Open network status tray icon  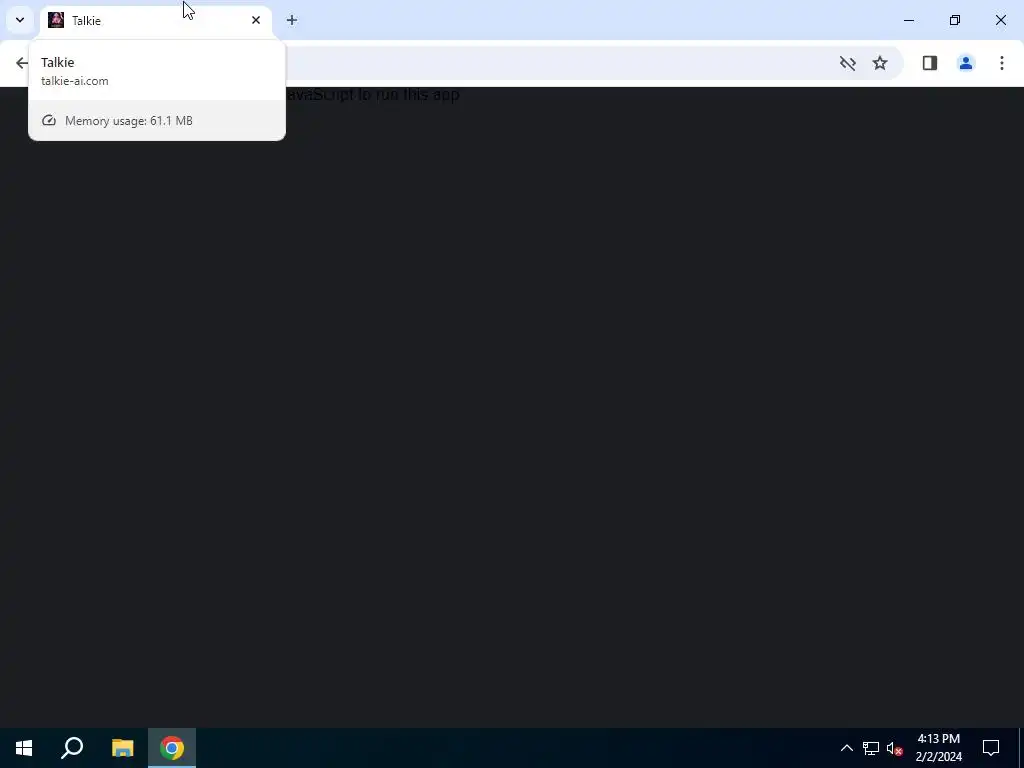tap(871, 748)
